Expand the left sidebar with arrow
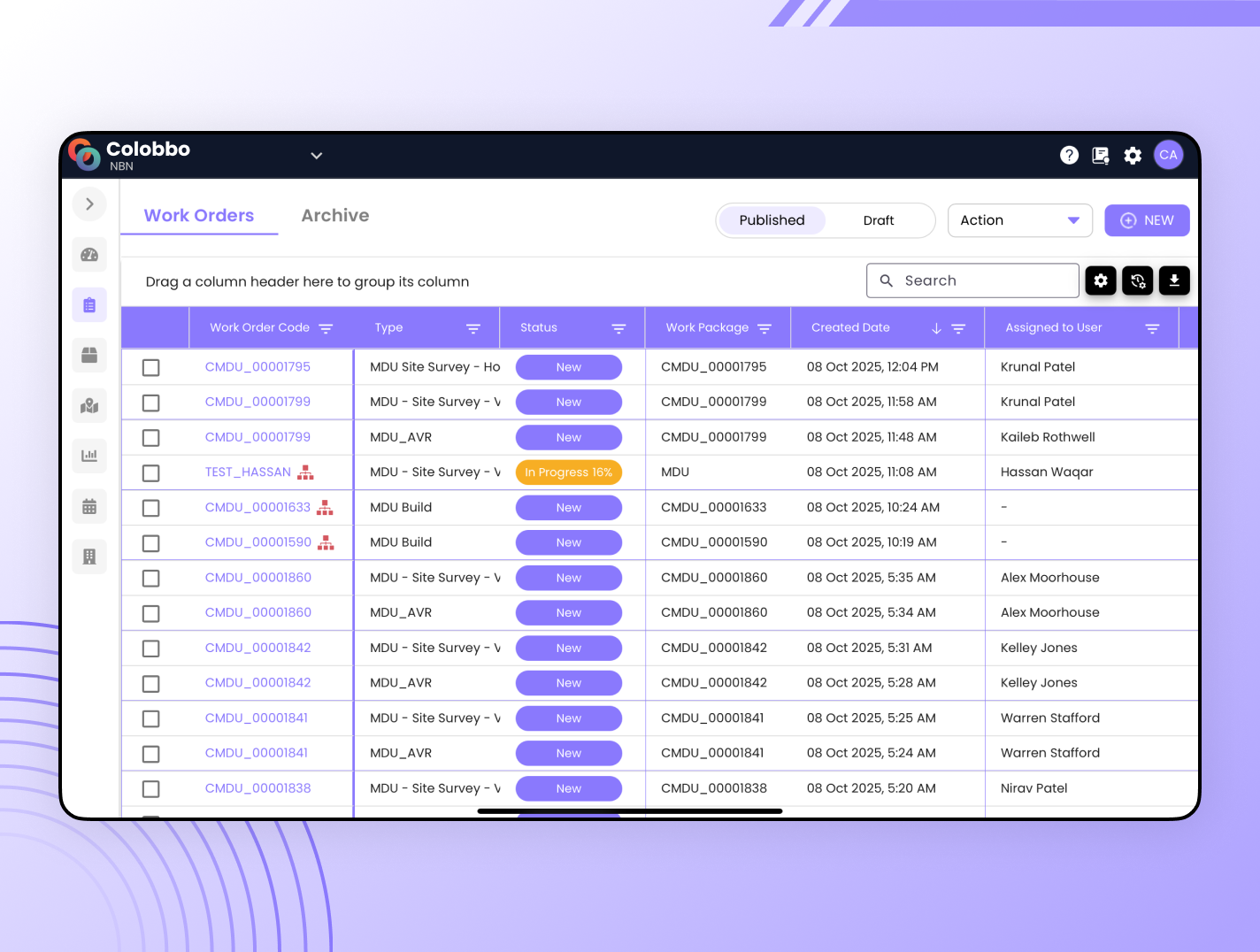 89,204
